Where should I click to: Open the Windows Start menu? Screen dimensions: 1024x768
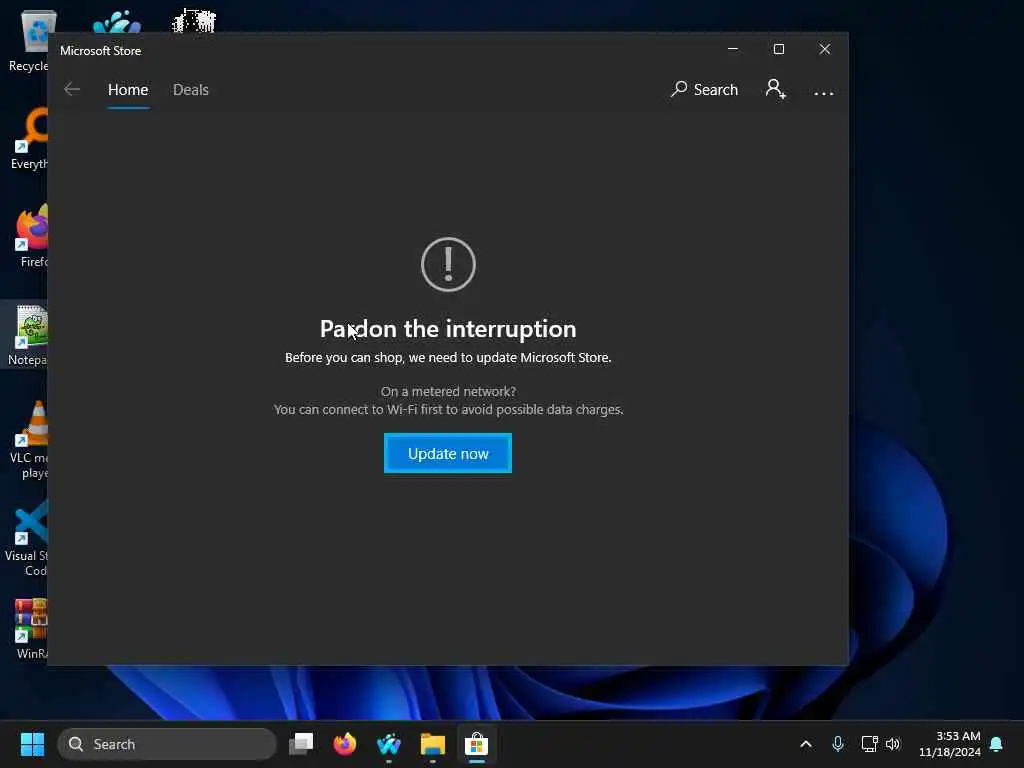(x=32, y=744)
